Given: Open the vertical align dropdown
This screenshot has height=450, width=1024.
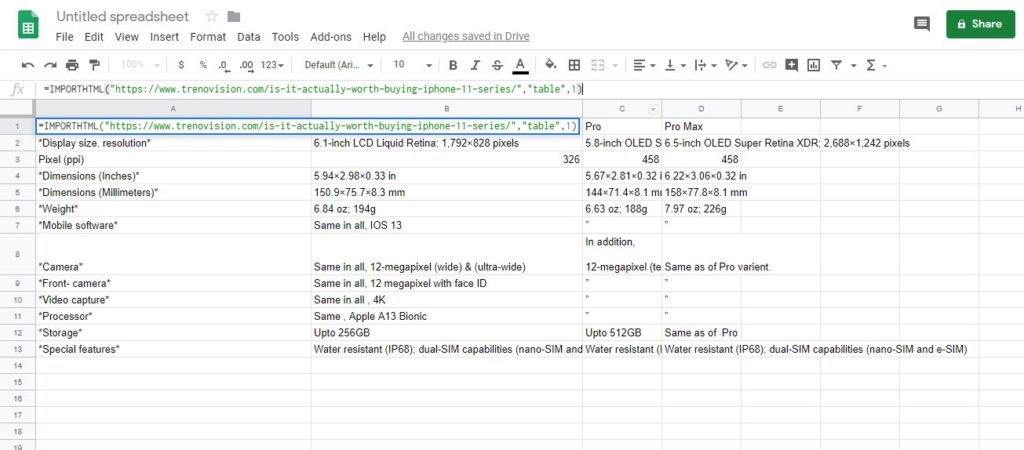Looking at the screenshot, I should tap(674, 65).
